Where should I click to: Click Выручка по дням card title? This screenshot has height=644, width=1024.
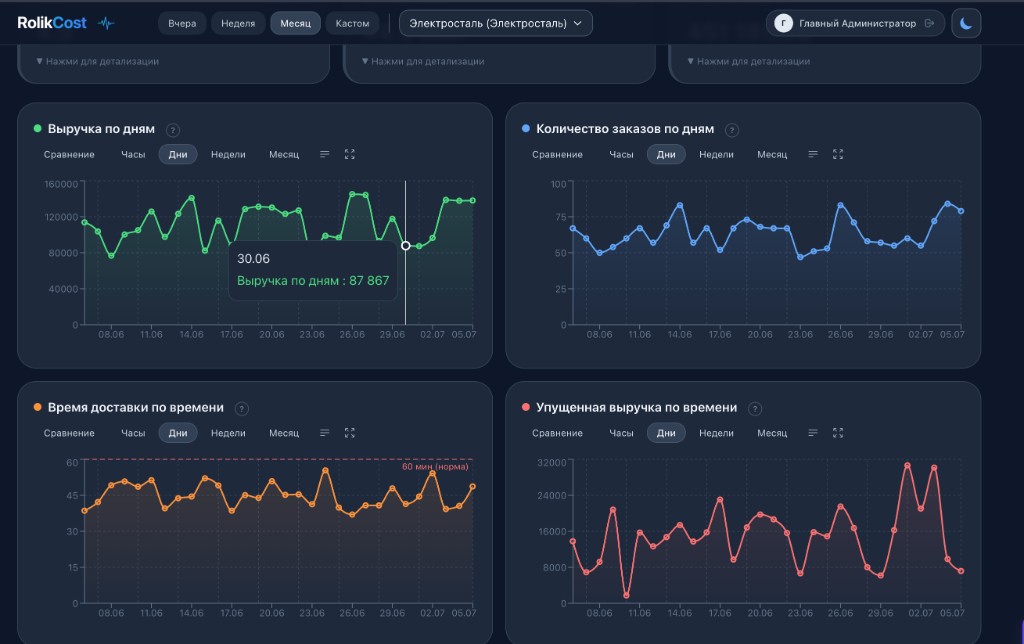coord(101,129)
